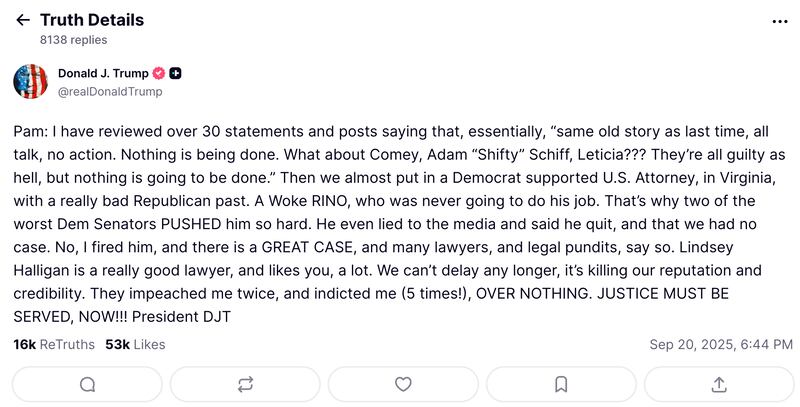Click the Truth Details page heading
Viewport: 800px width, 407px height.
92,20
